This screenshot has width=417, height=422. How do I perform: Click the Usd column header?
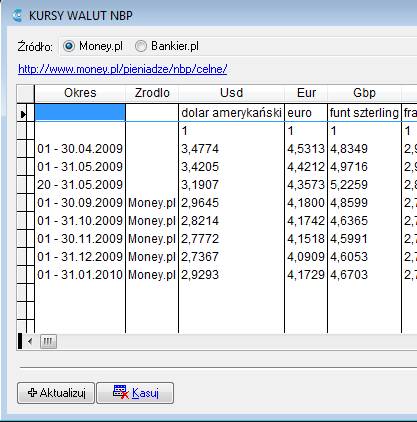click(231, 93)
